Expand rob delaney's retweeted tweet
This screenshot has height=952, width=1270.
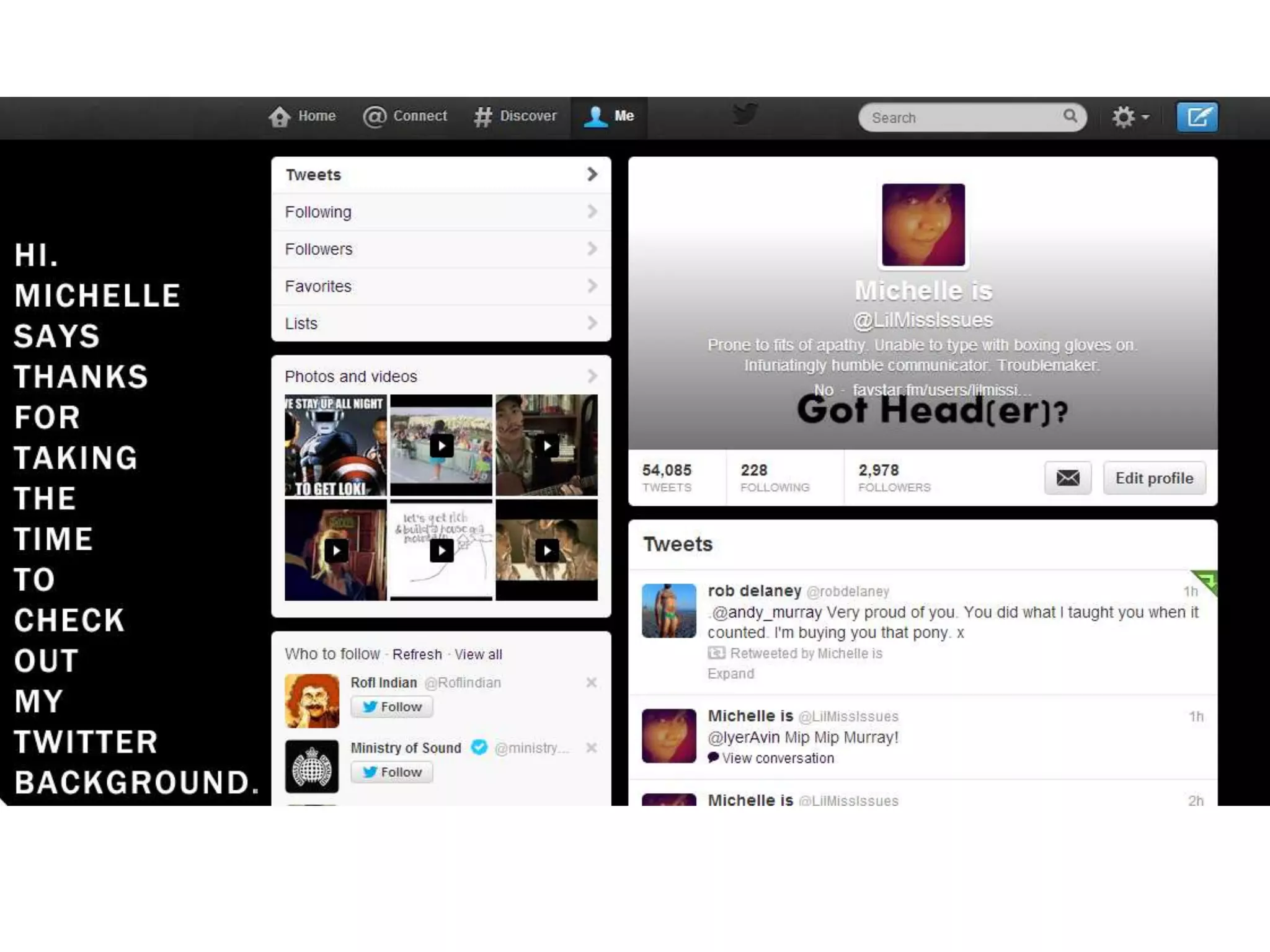pos(730,674)
